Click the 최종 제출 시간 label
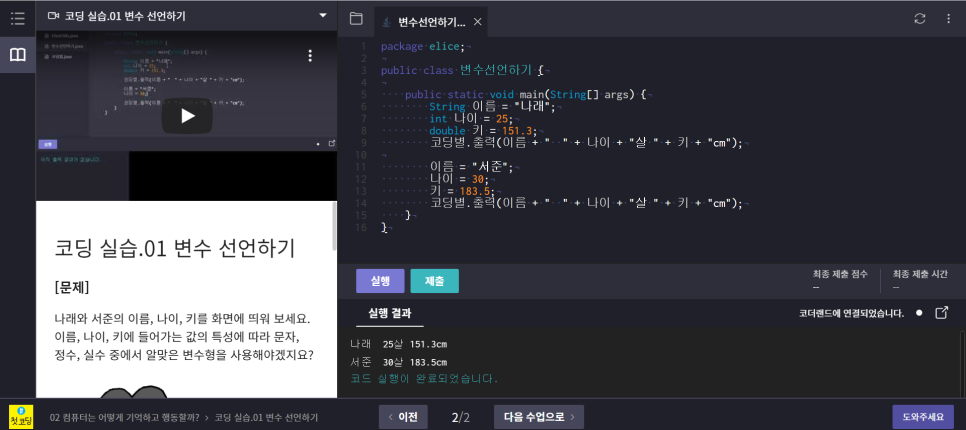This screenshot has height=430, width=966. [920, 274]
